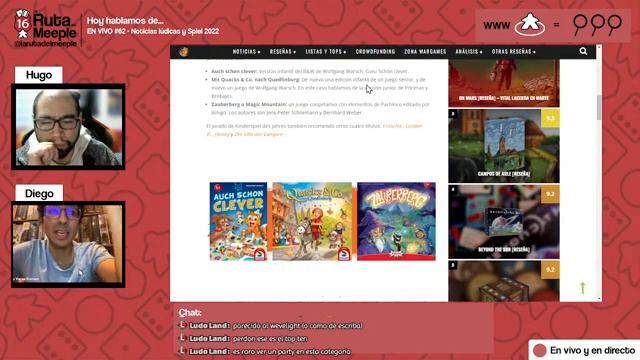Click chat message 'perdon ese es el top ten'
The height and width of the screenshot is (360, 640).
click(270, 338)
